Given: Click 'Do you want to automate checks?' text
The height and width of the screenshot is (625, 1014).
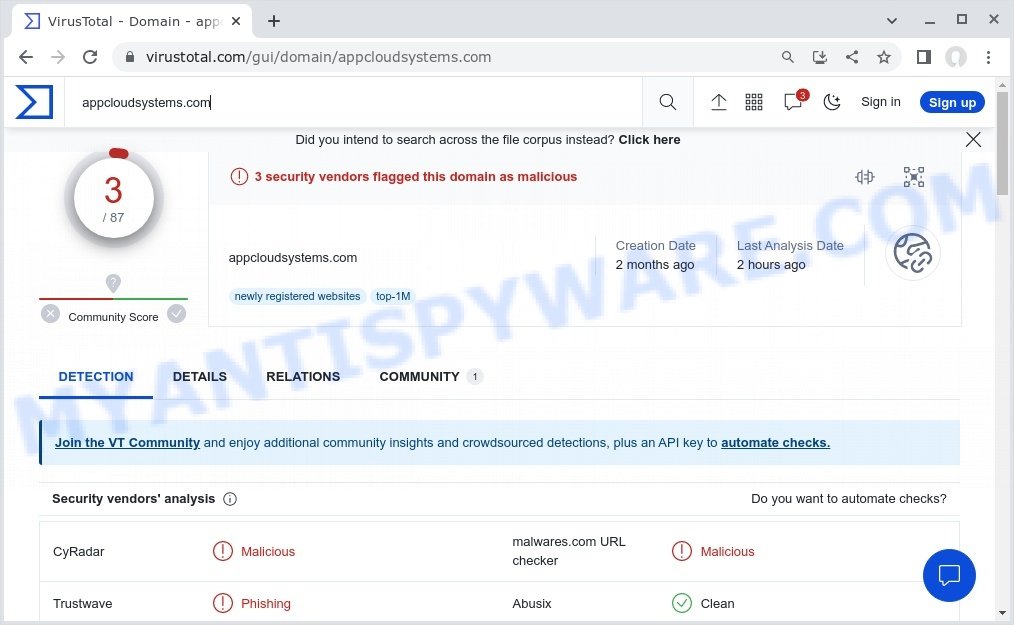Looking at the screenshot, I should (848, 499).
